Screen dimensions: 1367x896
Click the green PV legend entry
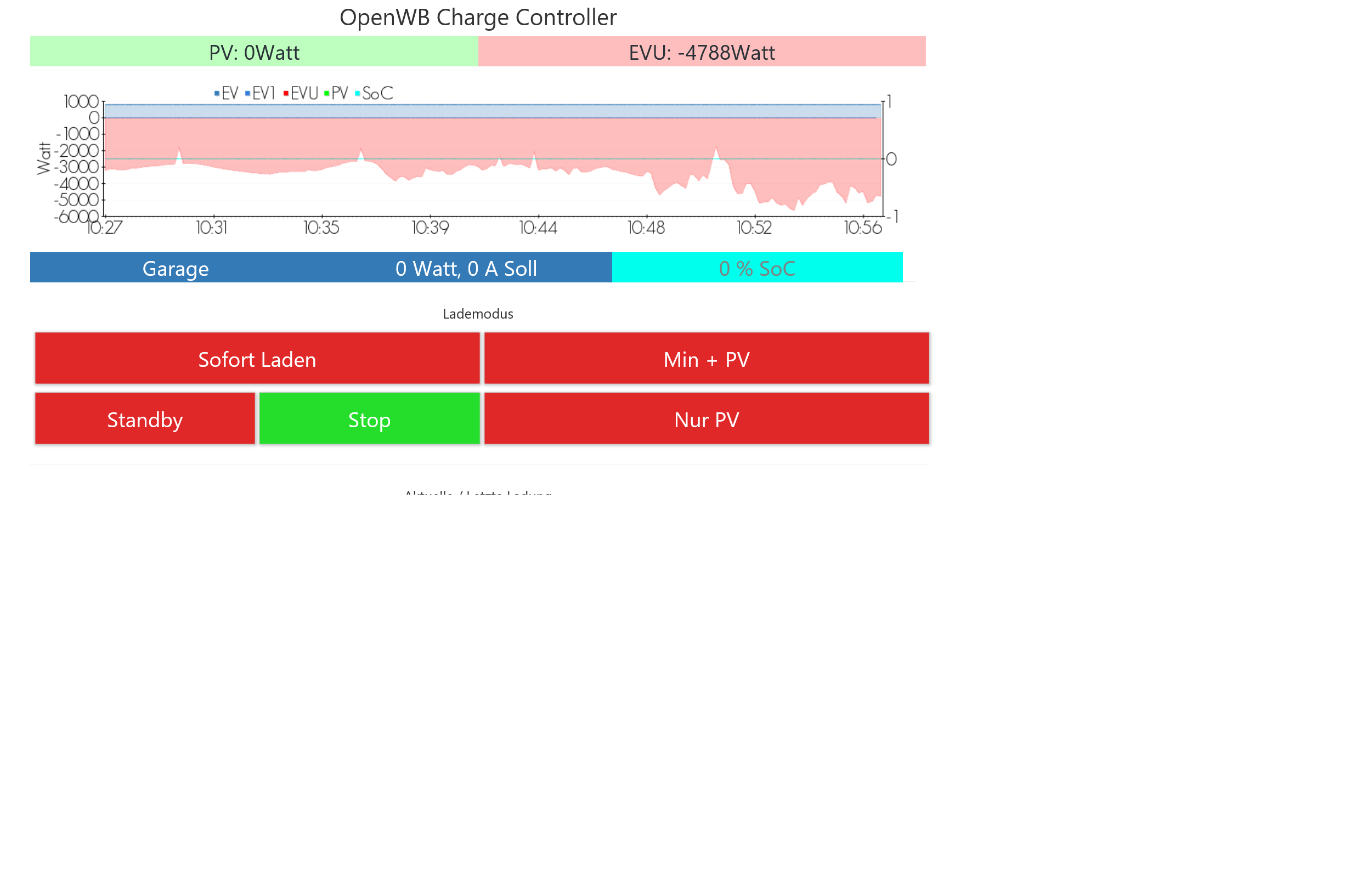pyautogui.click(x=339, y=94)
